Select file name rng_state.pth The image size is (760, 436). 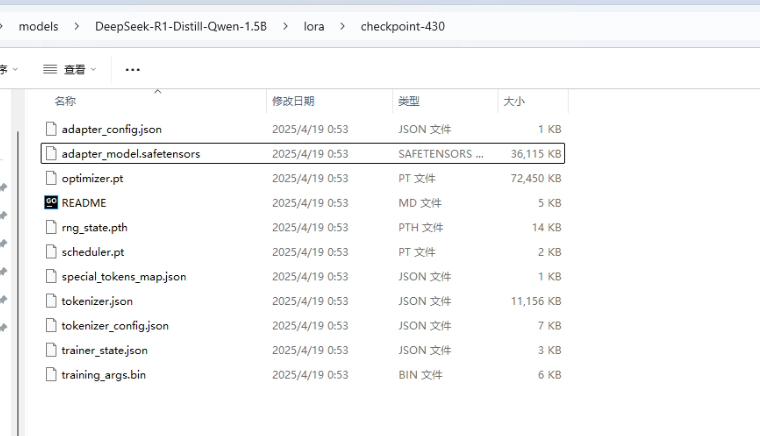coord(95,228)
